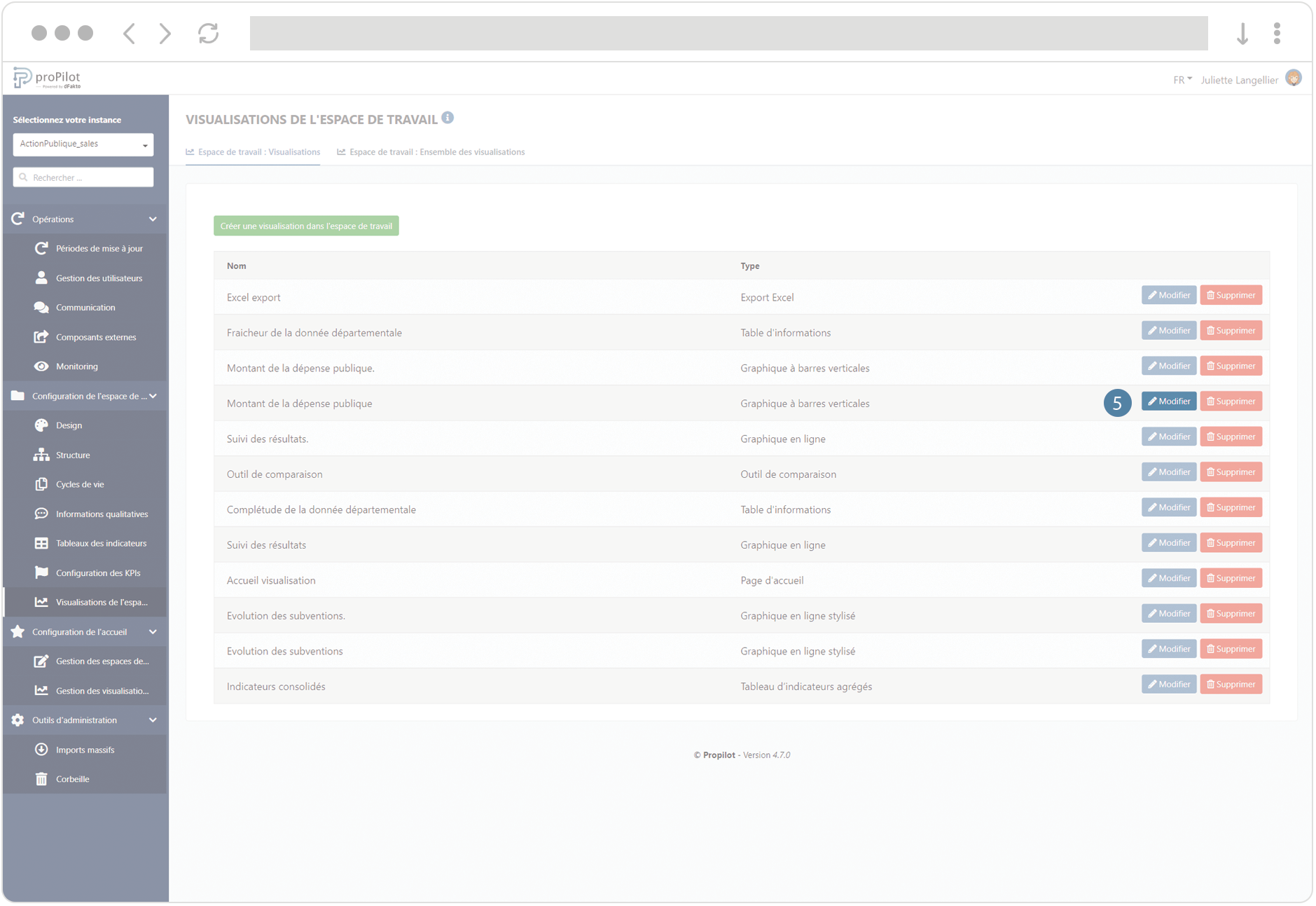Collapse the Opérations section
This screenshot has width=1316, height=906.
click(153, 219)
